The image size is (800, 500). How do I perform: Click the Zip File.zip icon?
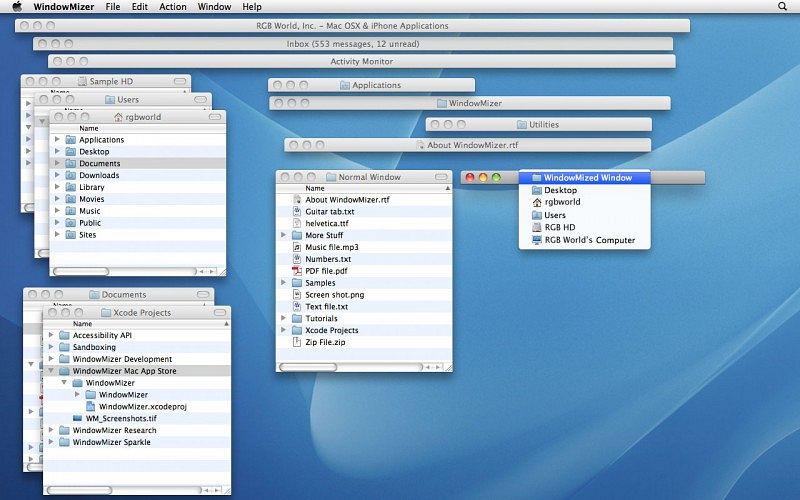pos(297,342)
